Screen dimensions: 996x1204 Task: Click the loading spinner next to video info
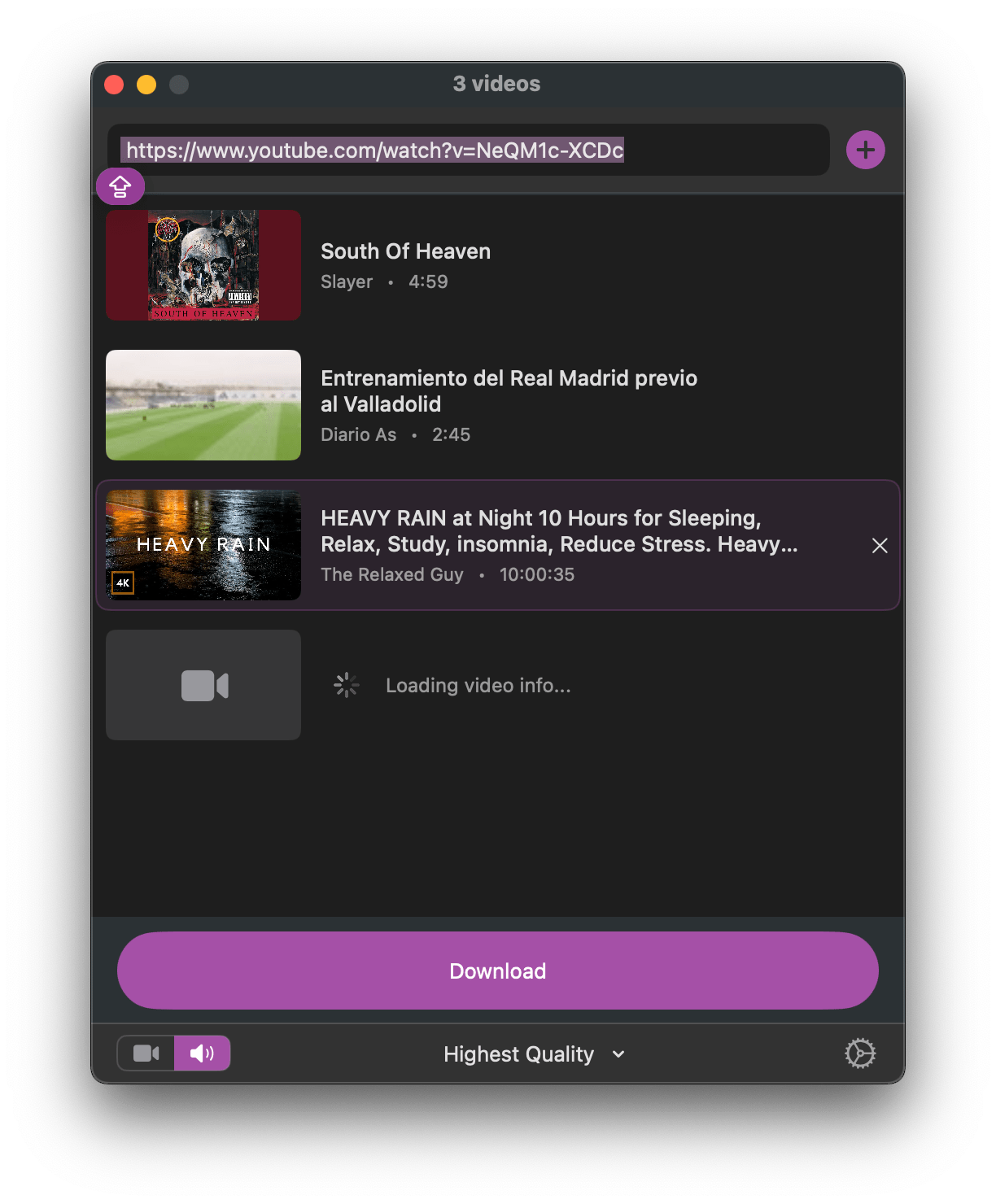point(346,684)
